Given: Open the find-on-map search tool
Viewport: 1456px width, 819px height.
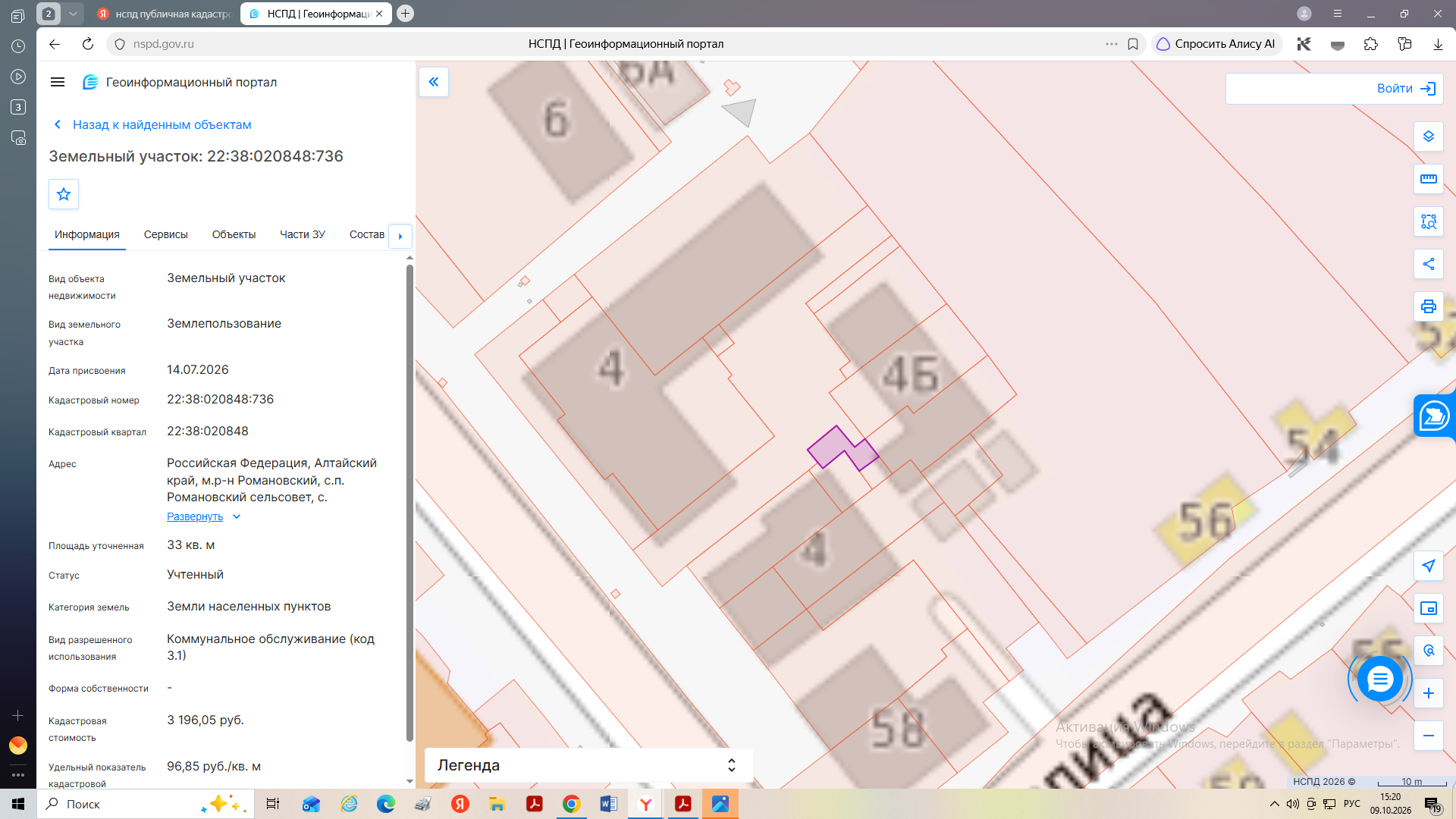Looking at the screenshot, I should click(x=1429, y=651).
